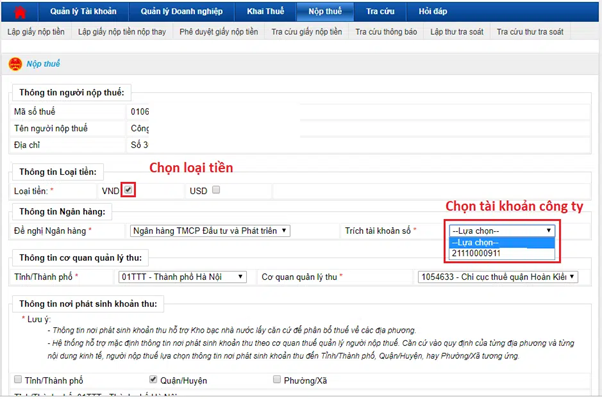Open the Tra cứu giấy nộp tiền tab
Image resolution: width=602 pixels, height=399 pixels.
(x=306, y=32)
